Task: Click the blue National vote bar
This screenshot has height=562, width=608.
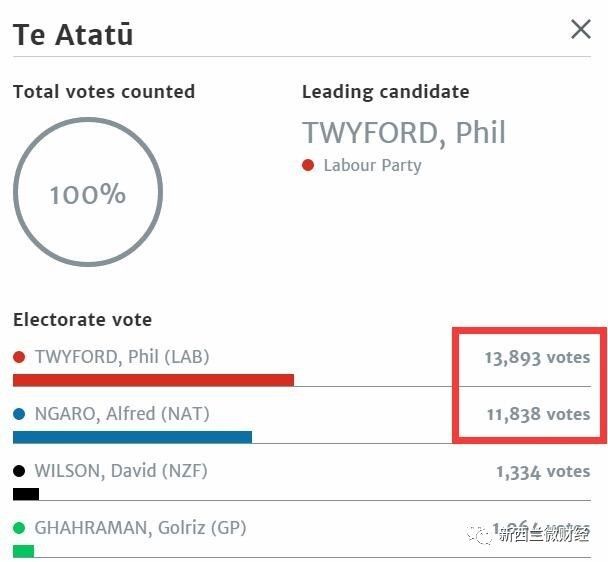Action: pos(132,437)
